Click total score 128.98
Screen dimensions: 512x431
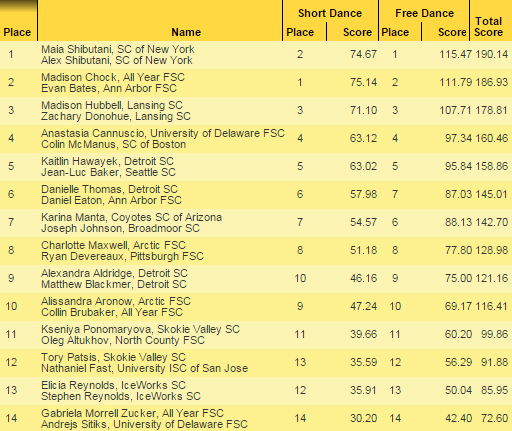(x=492, y=250)
